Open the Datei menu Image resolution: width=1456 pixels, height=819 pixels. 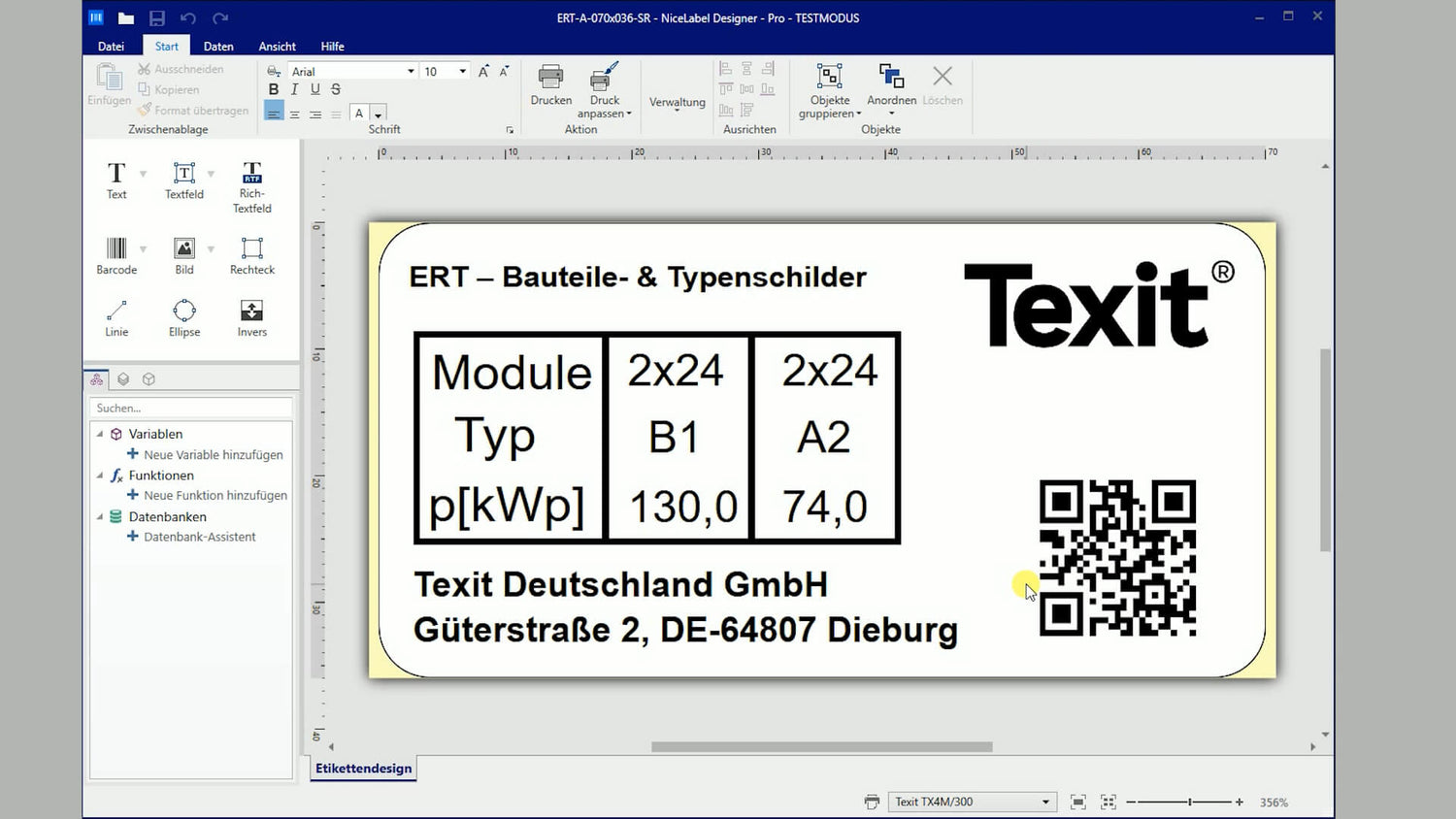[111, 46]
